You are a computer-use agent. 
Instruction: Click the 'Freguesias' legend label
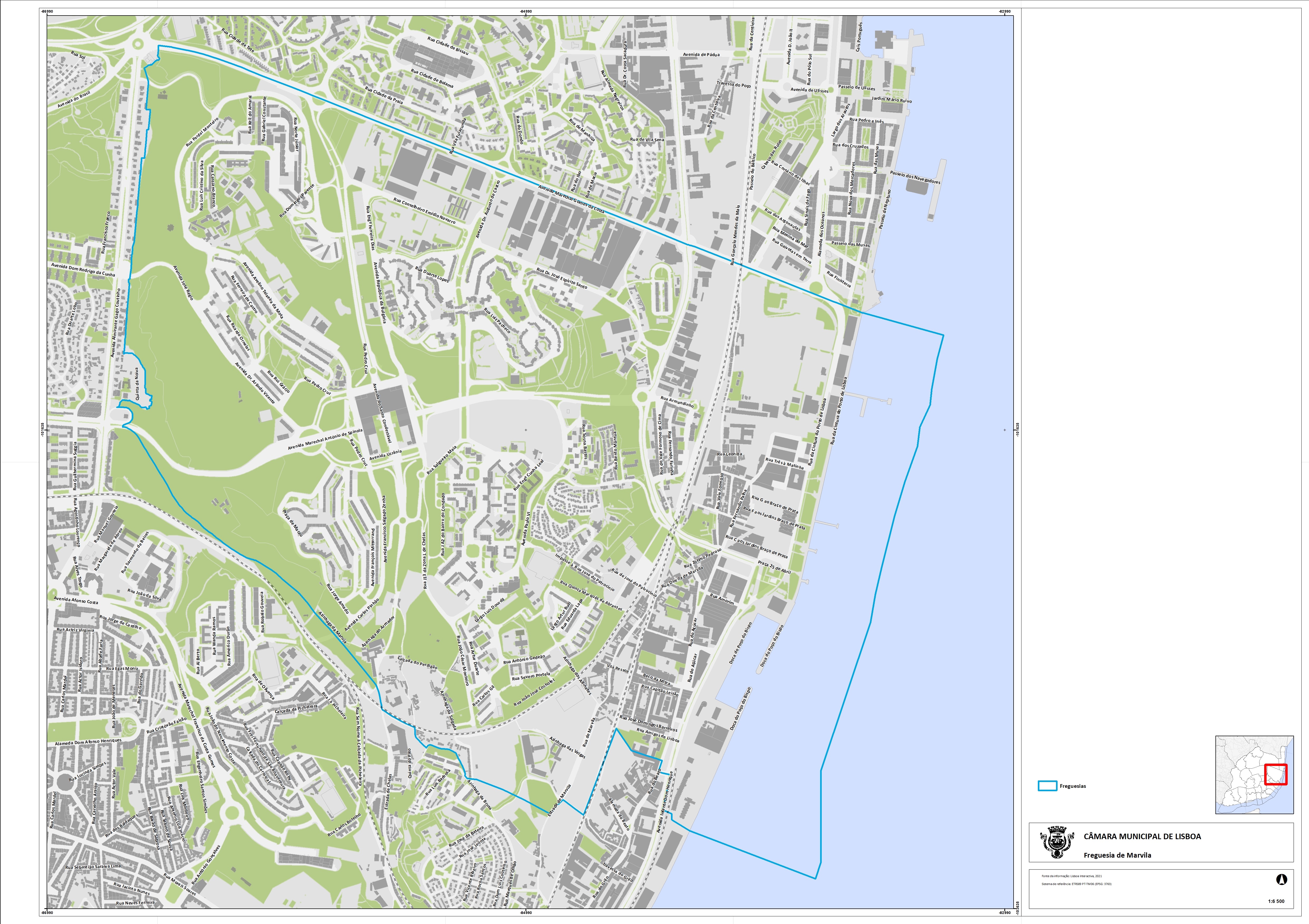point(1072,786)
